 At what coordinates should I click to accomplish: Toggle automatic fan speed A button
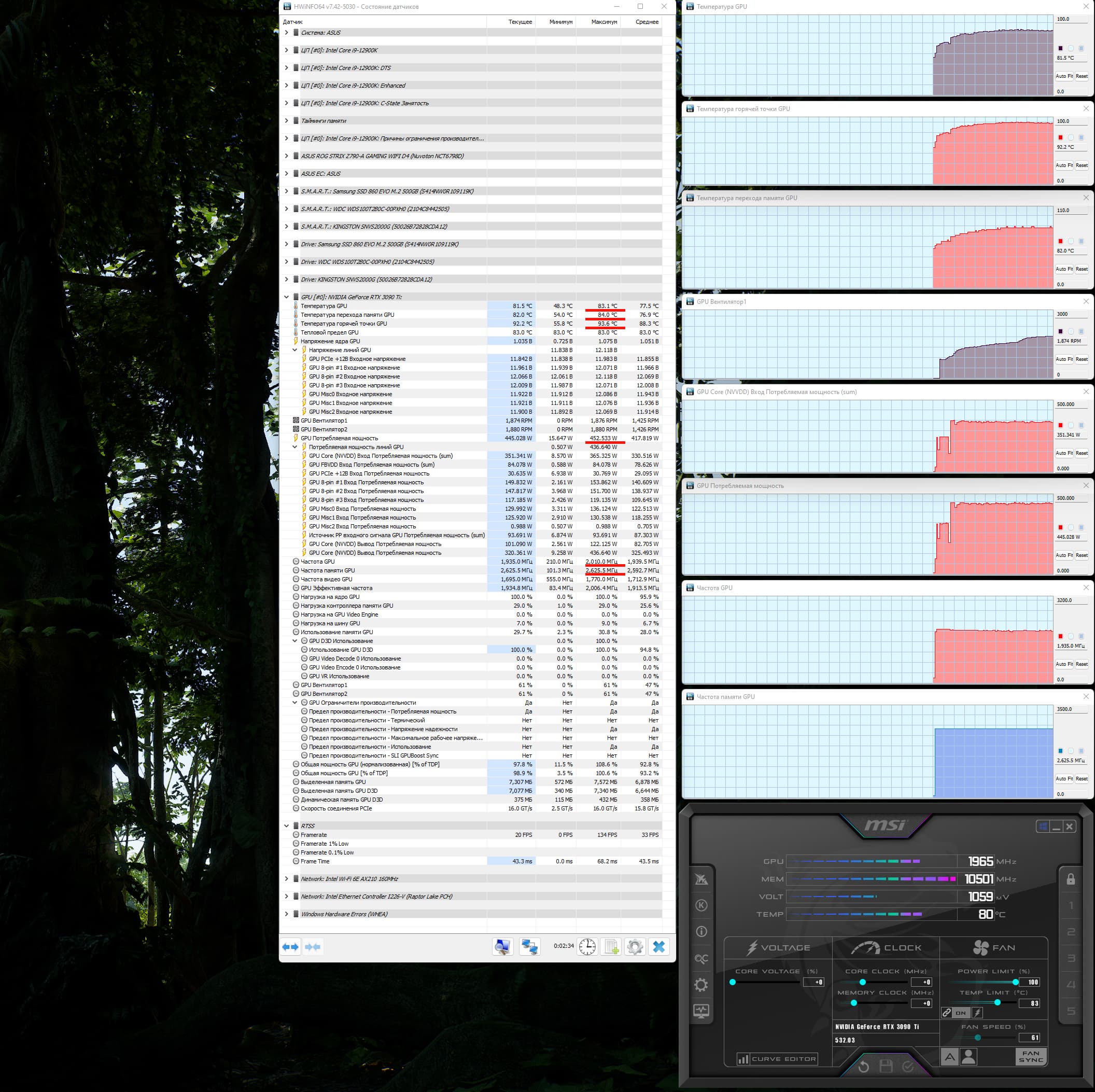pyautogui.click(x=950, y=1057)
